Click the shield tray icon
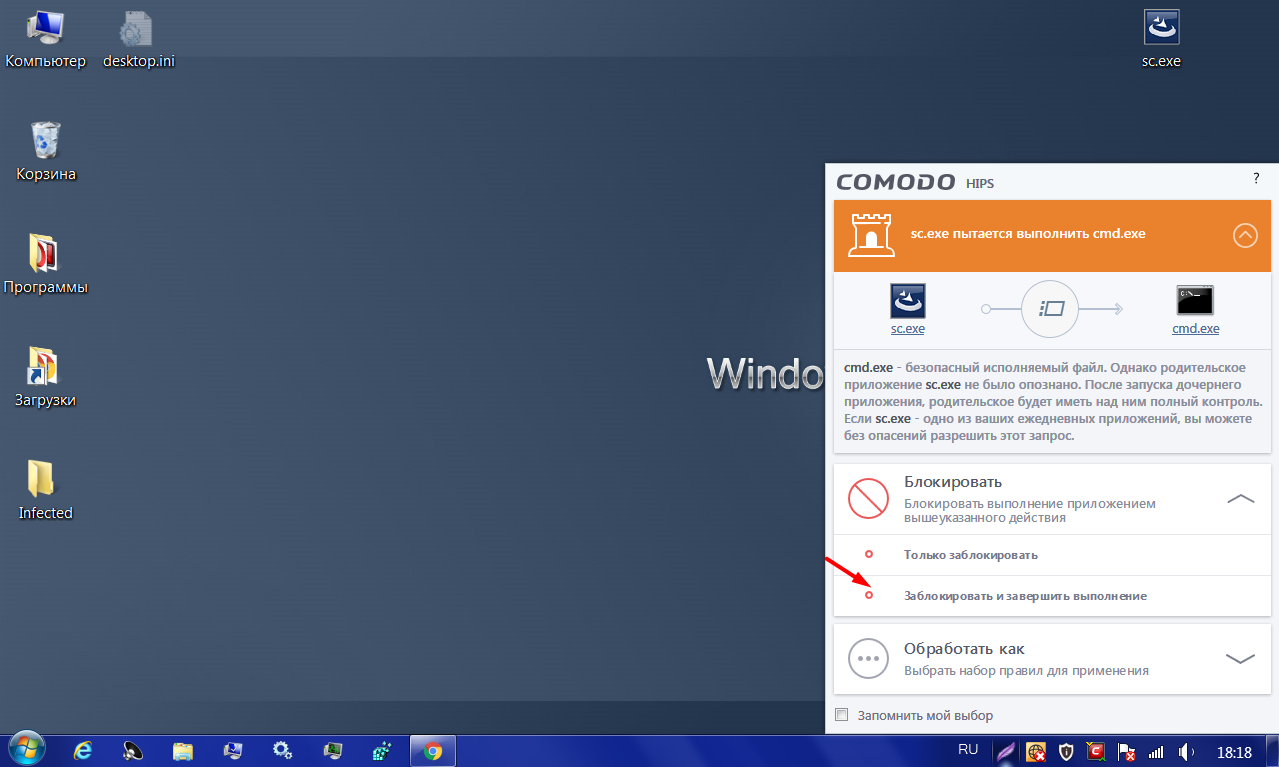The image size is (1279, 767). (x=1067, y=751)
